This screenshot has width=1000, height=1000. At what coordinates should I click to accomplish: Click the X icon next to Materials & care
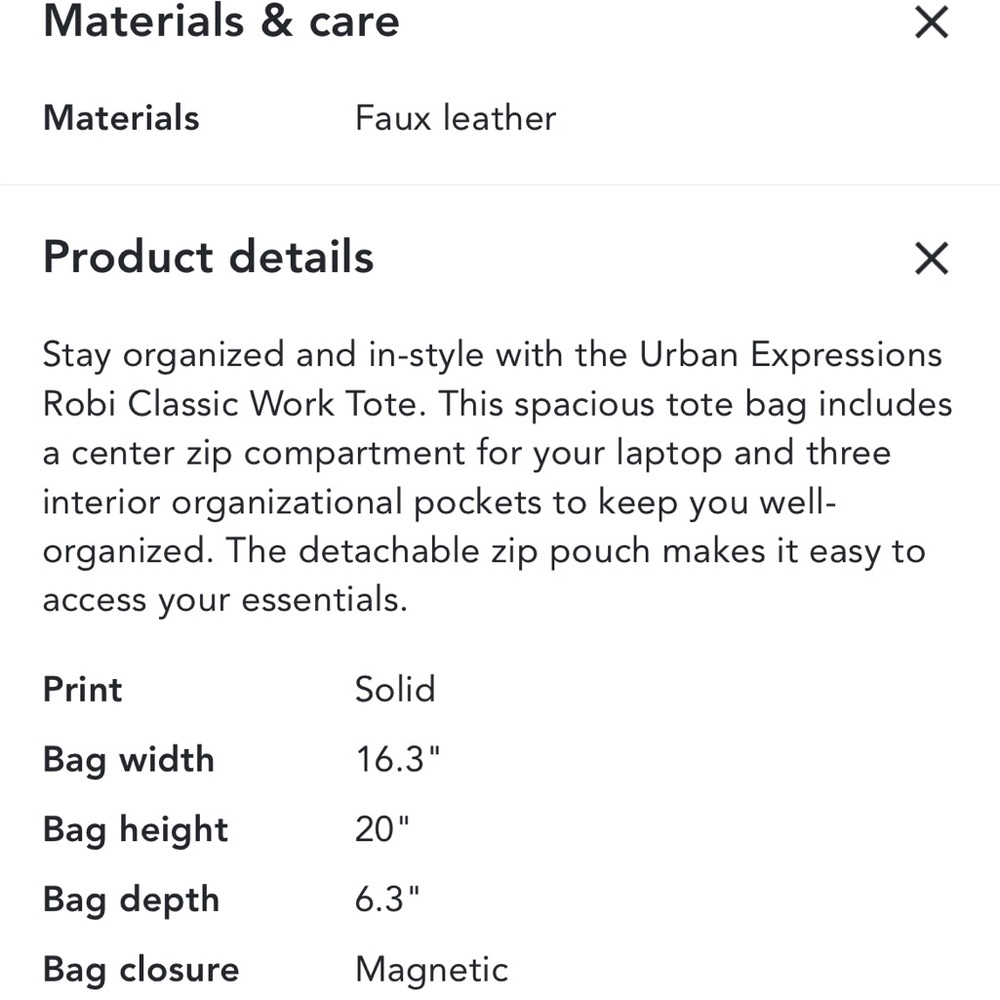coord(931,21)
